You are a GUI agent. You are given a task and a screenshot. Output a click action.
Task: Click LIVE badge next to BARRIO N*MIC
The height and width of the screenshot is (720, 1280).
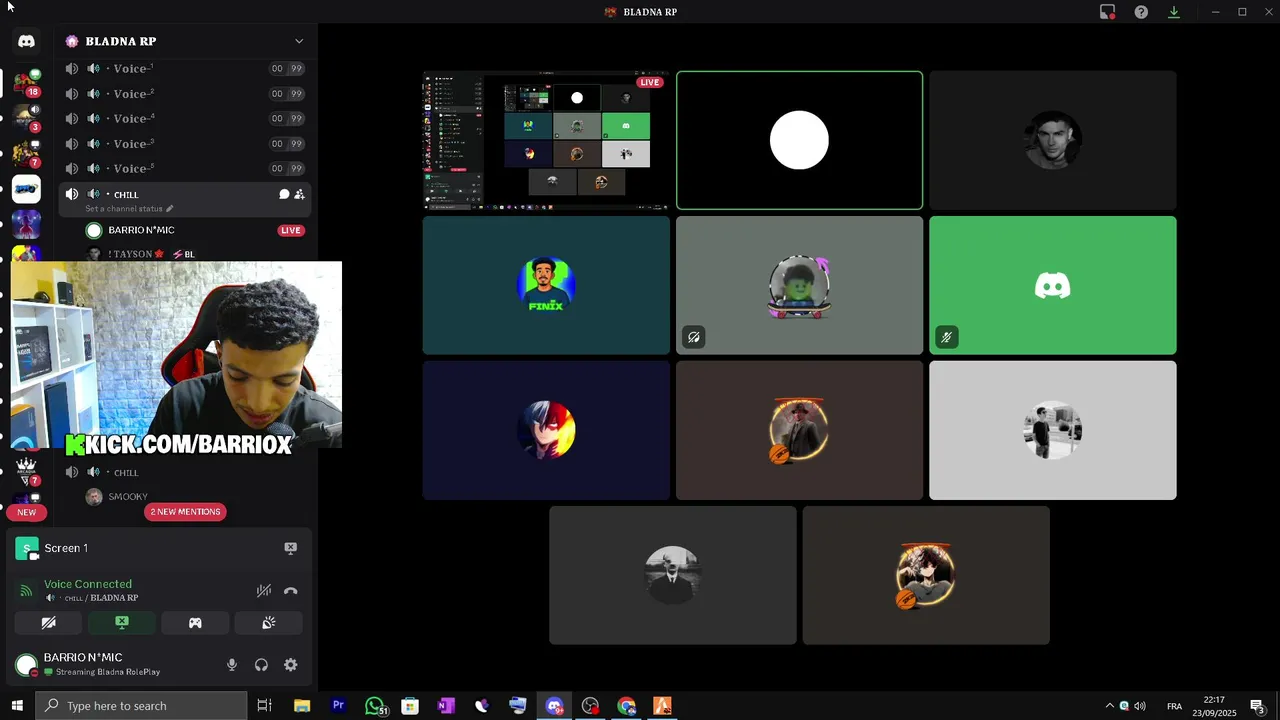290,230
